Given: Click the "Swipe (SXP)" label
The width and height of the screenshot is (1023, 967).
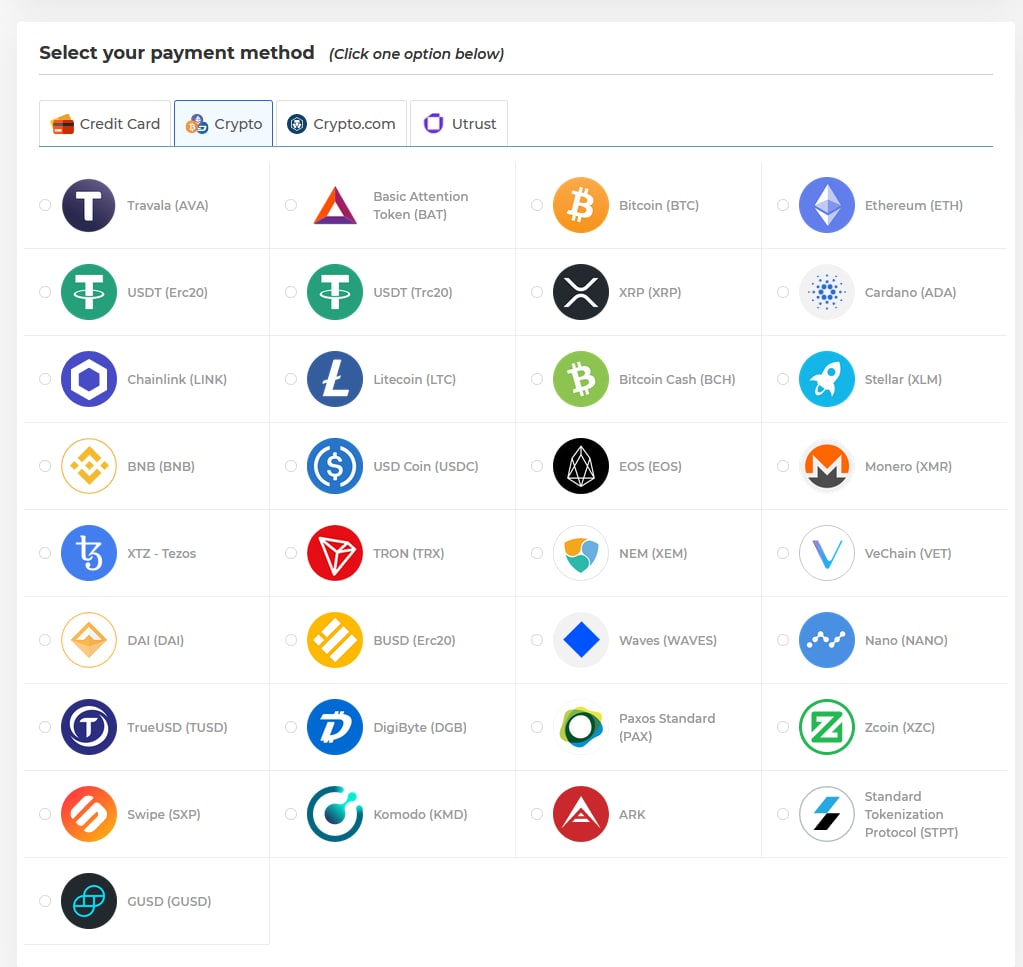Looking at the screenshot, I should coord(164,814).
